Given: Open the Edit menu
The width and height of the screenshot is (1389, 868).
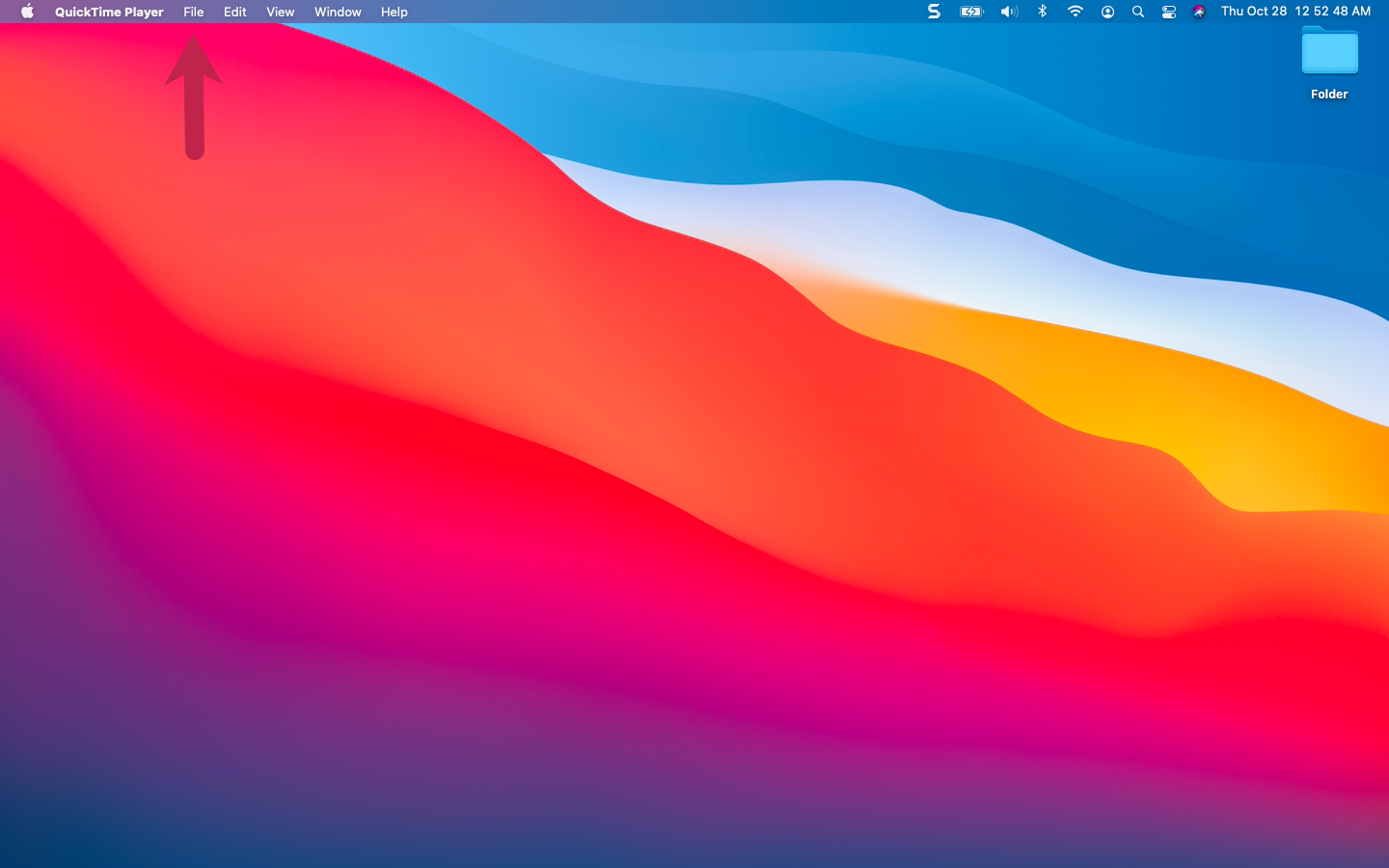Looking at the screenshot, I should (234, 12).
